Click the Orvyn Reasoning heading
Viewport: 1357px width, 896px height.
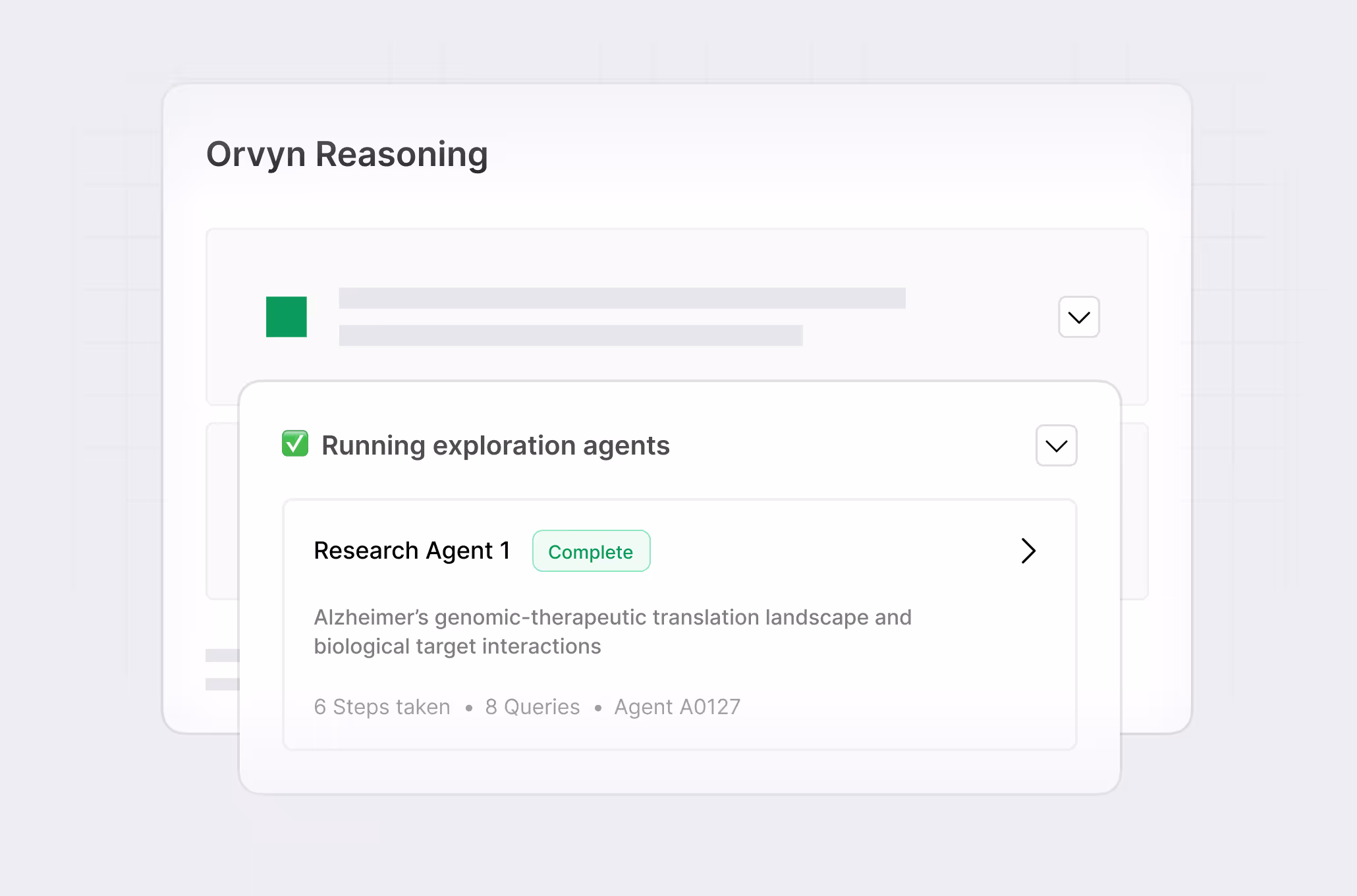346,154
